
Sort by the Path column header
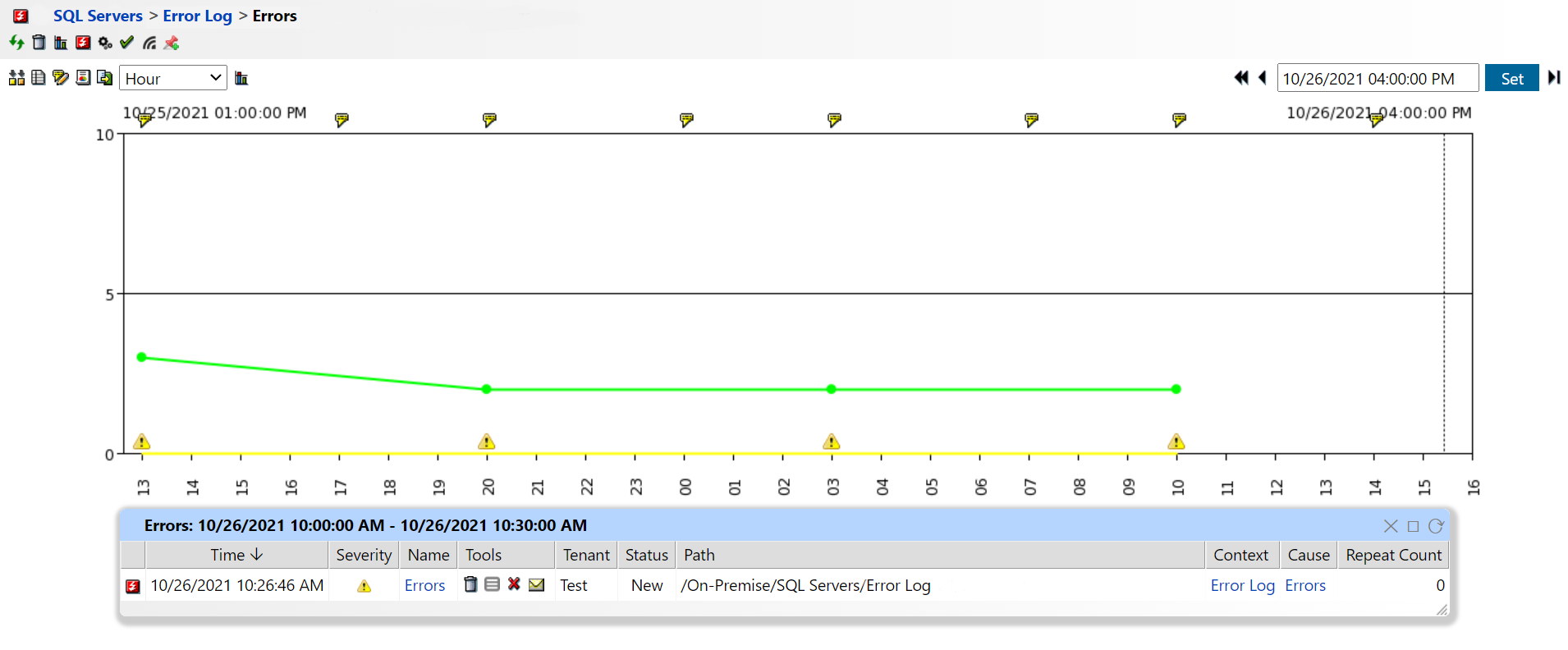(940, 555)
